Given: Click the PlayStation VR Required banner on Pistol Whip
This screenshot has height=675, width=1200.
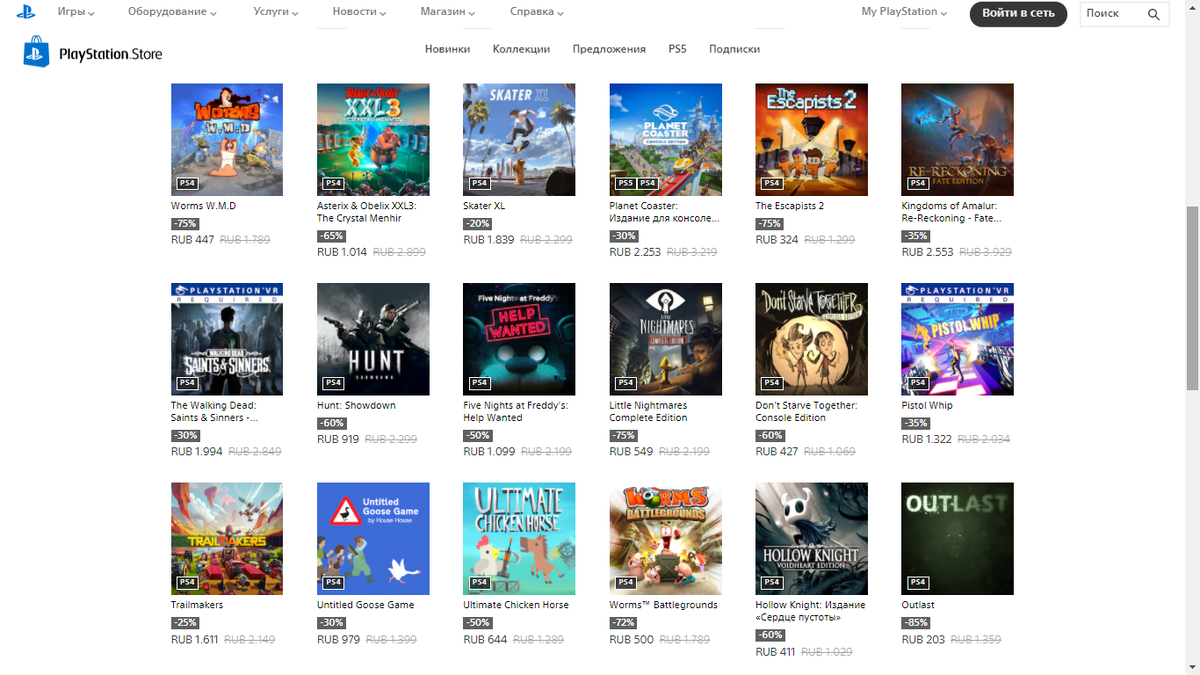Looking at the screenshot, I should pos(957,288).
